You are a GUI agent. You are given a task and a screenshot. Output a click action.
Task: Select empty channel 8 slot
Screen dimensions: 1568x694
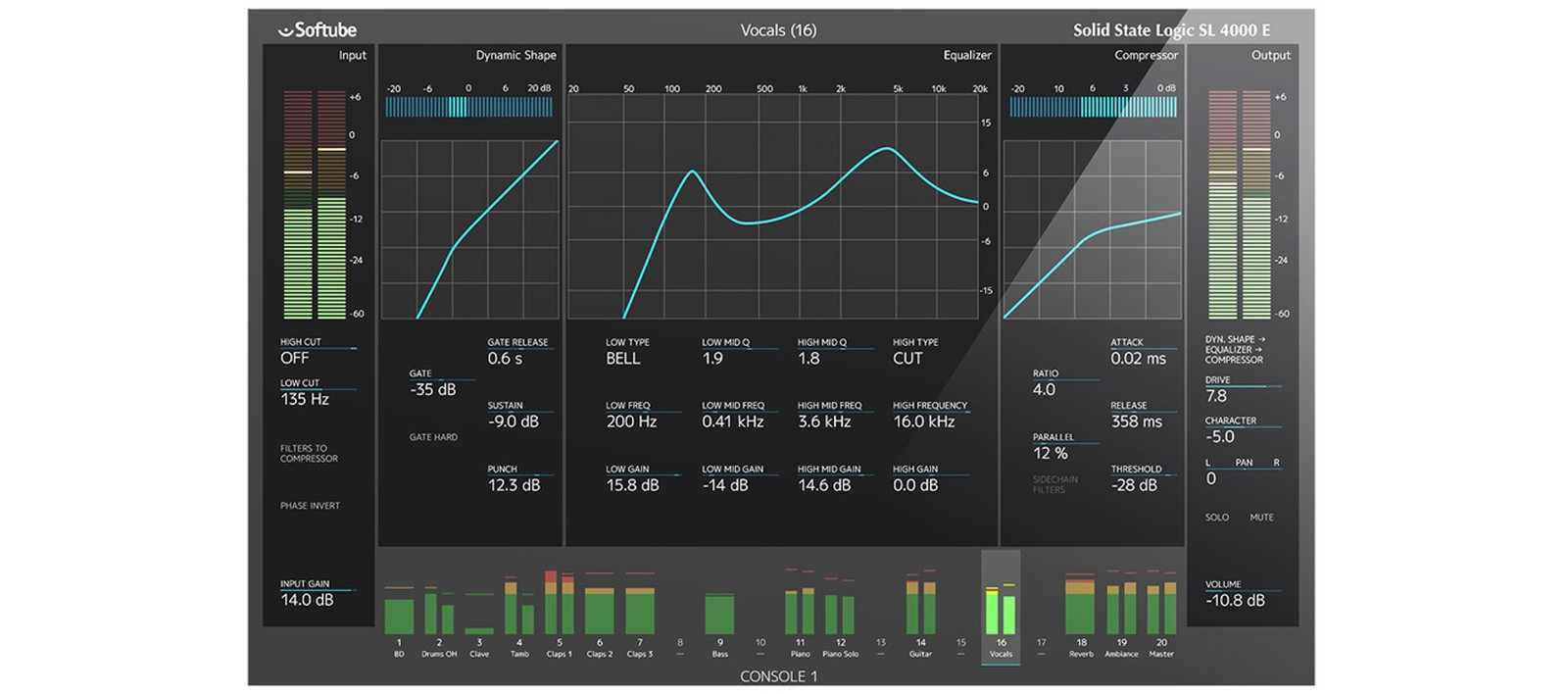coord(680,647)
